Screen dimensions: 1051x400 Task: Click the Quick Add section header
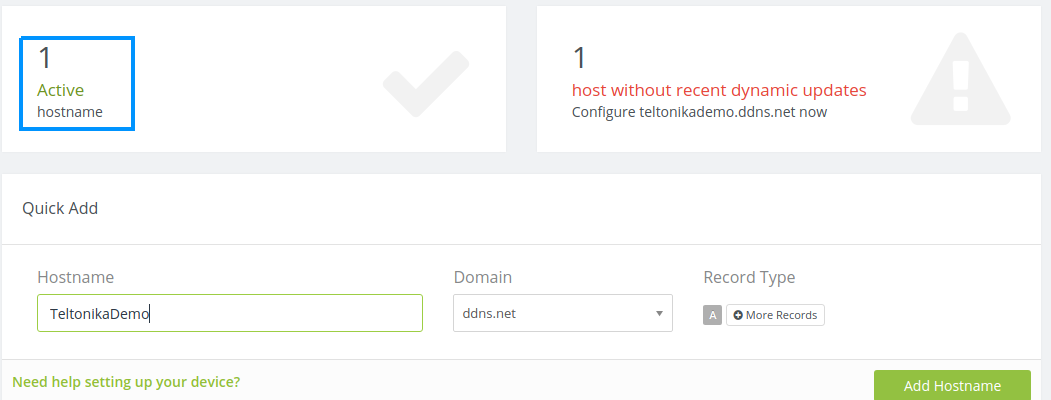tap(60, 208)
